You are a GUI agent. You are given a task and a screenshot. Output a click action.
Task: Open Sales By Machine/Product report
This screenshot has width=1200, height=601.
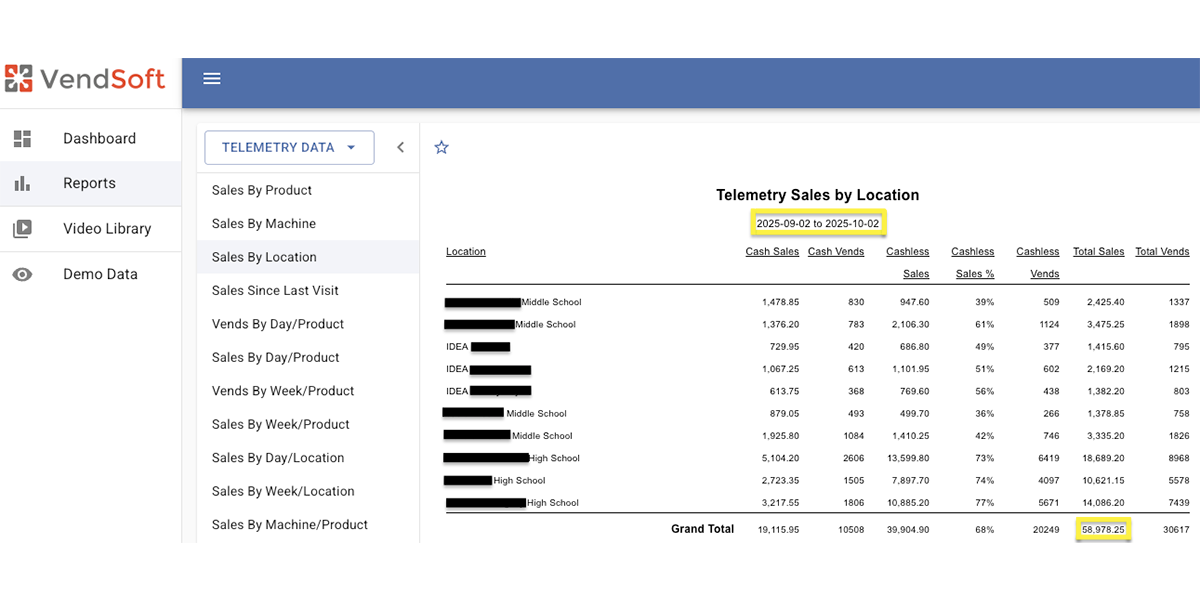pos(290,525)
